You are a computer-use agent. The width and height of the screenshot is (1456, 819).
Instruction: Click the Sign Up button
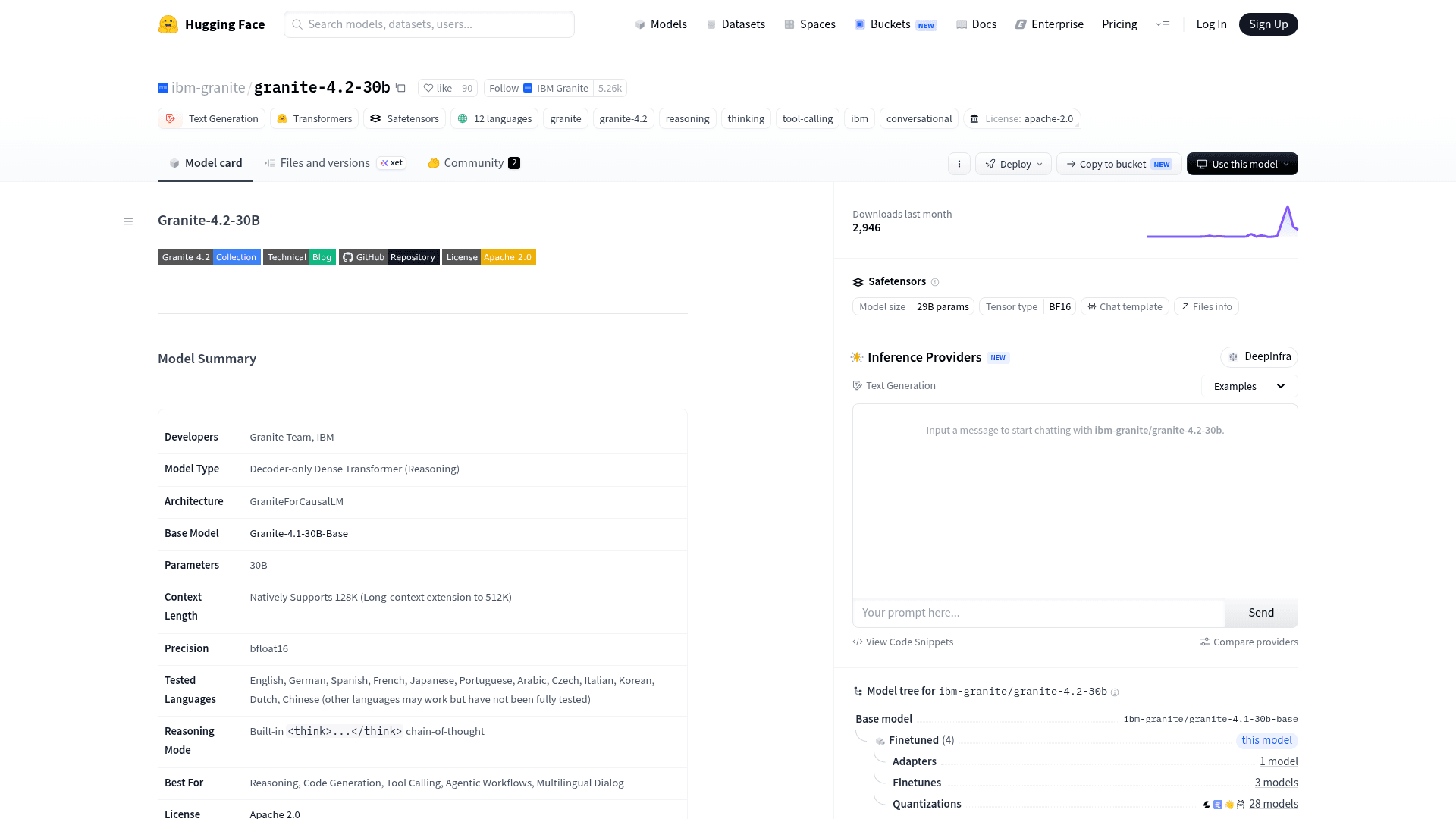1268,24
